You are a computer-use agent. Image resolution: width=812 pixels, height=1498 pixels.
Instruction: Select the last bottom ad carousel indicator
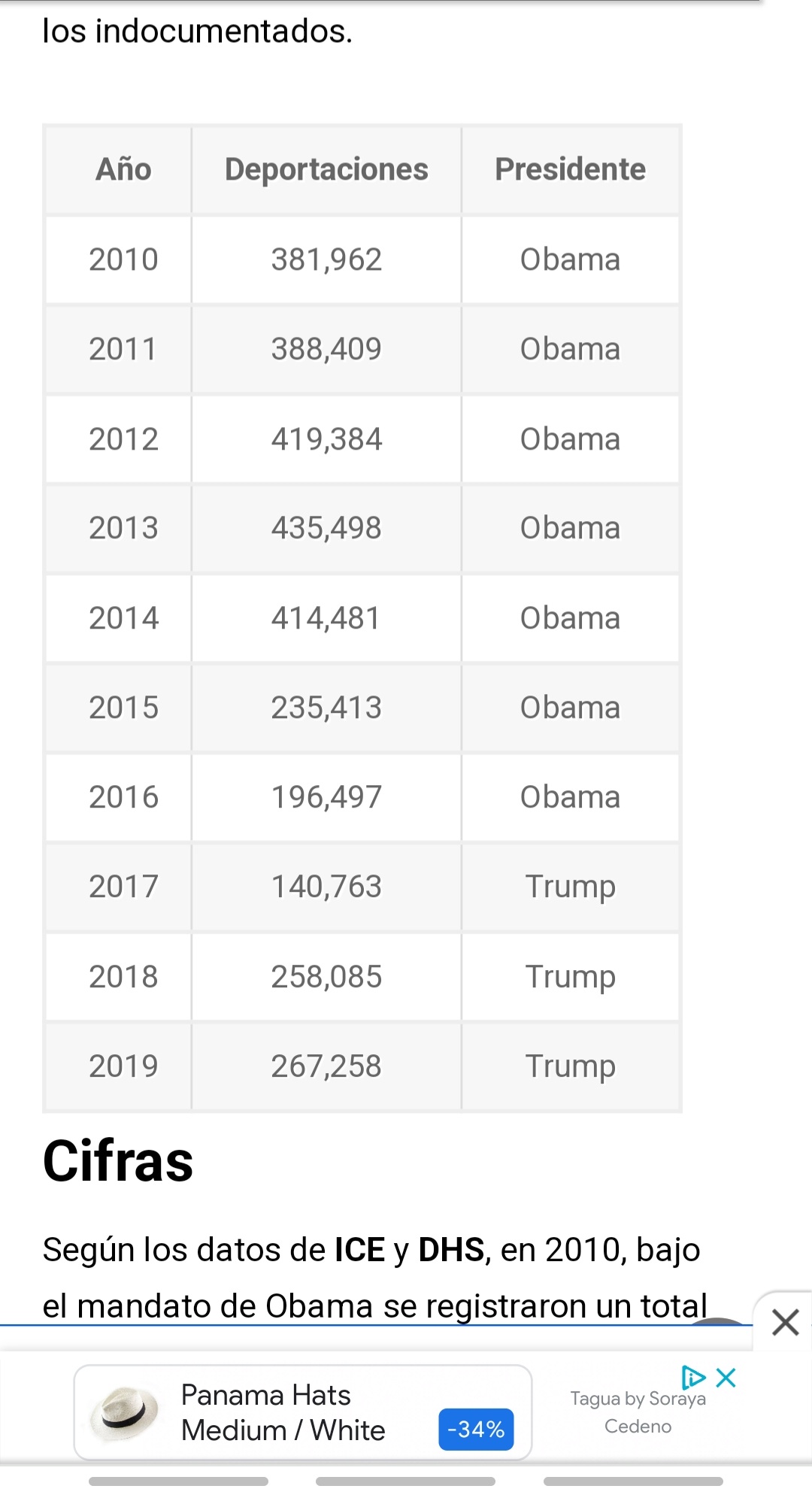click(x=633, y=1481)
